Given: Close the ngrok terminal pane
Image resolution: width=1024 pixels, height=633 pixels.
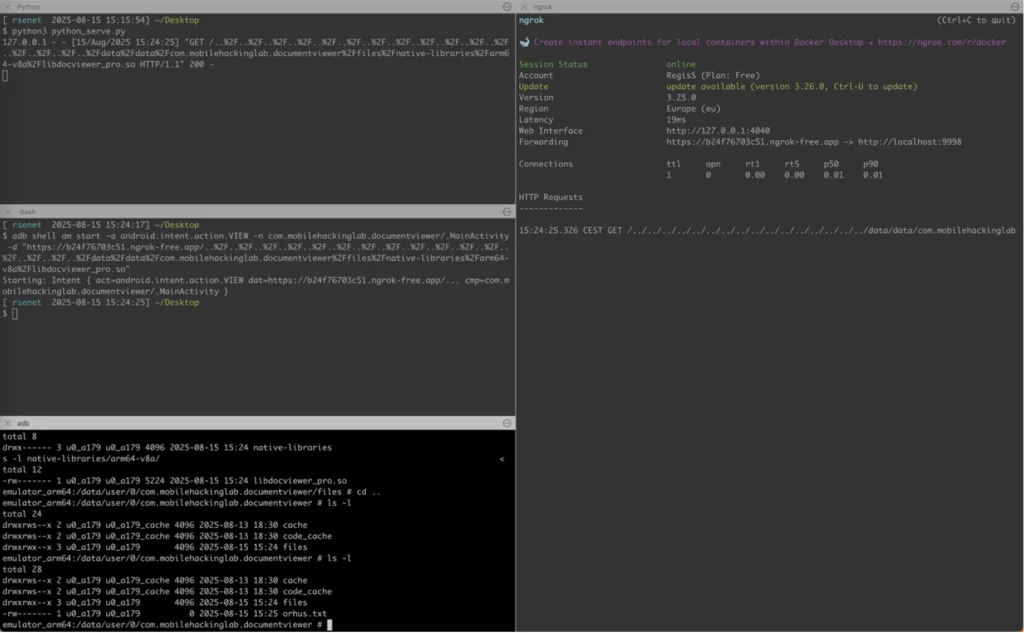Looking at the screenshot, I should tap(524, 6).
